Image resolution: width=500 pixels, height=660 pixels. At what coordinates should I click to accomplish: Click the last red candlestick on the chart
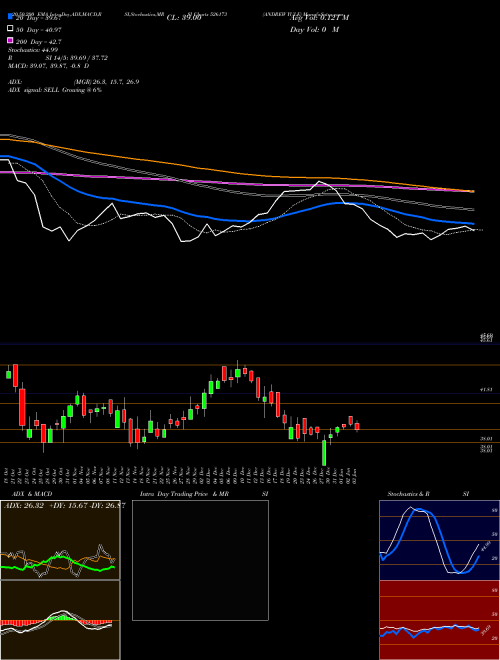(357, 426)
